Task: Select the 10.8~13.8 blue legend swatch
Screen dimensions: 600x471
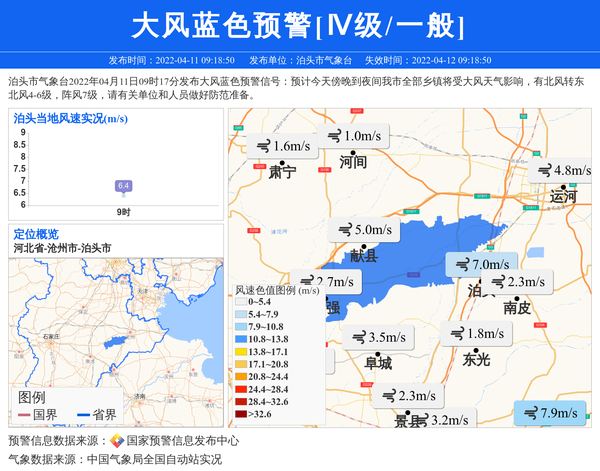Action: (240, 340)
